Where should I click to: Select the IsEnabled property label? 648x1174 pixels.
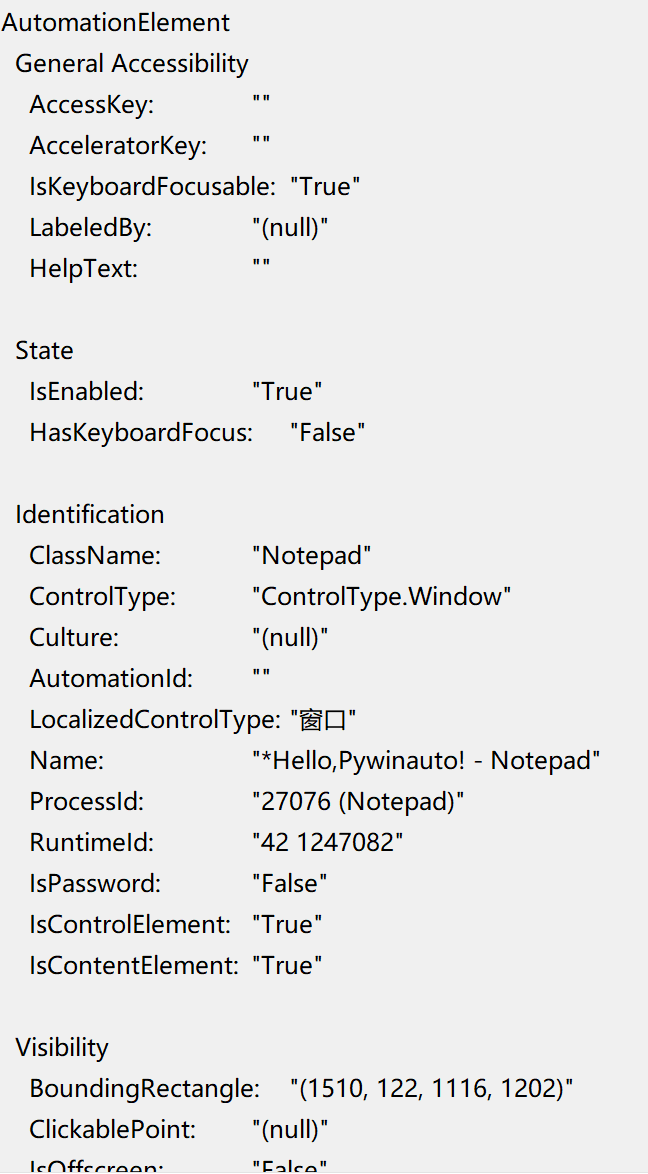(86, 392)
